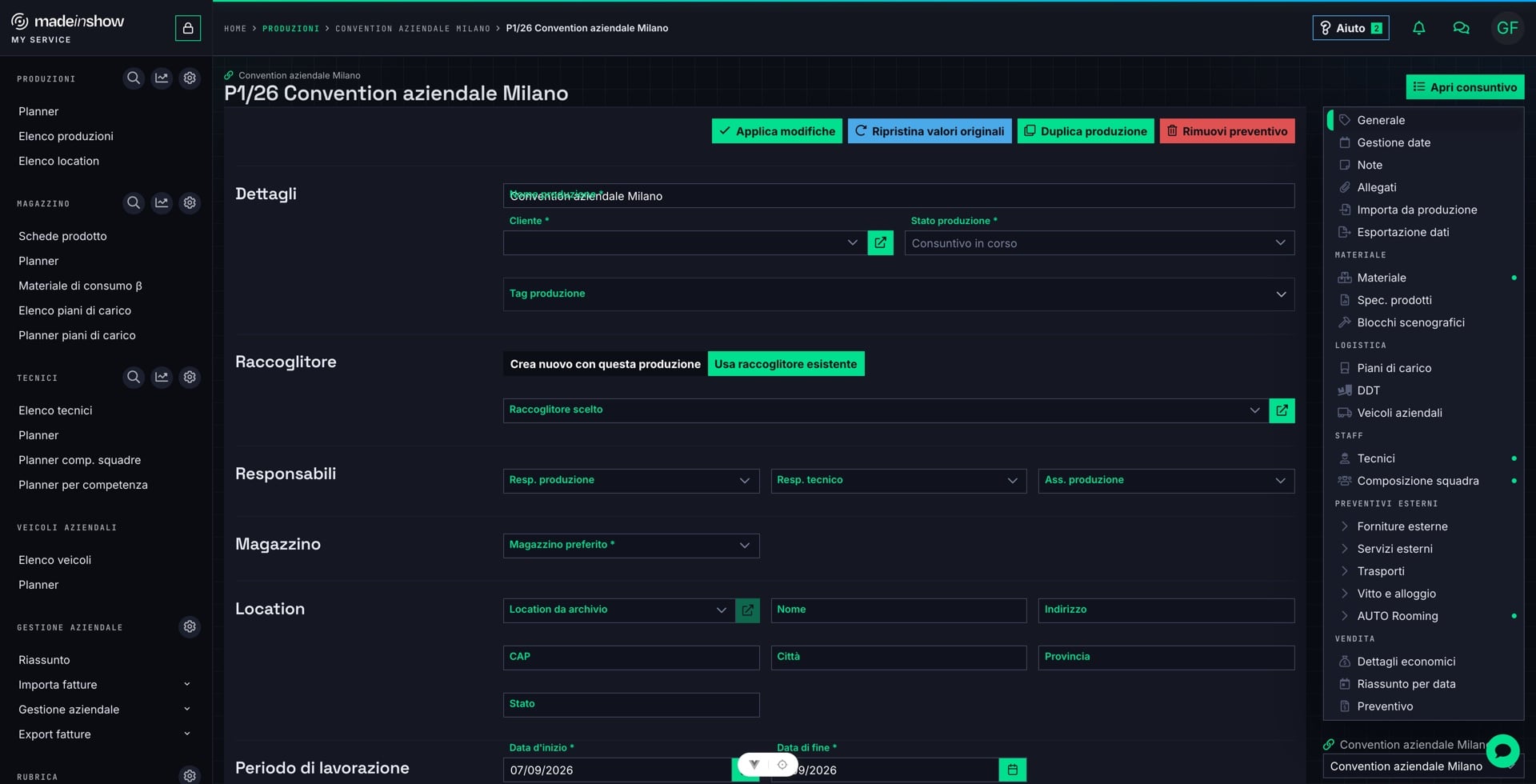Open Resp. tecnico dropdown

(x=898, y=481)
